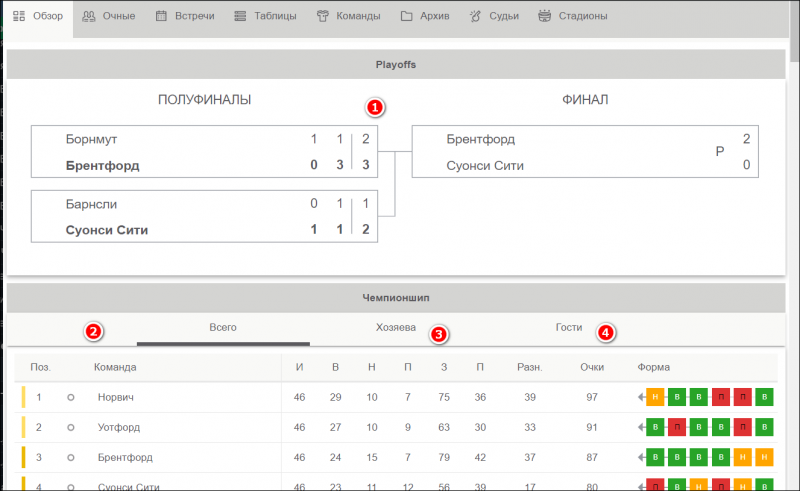Screen dimensions: 800x491
Task: Click the ФИНАЛ heading
Action: point(585,100)
